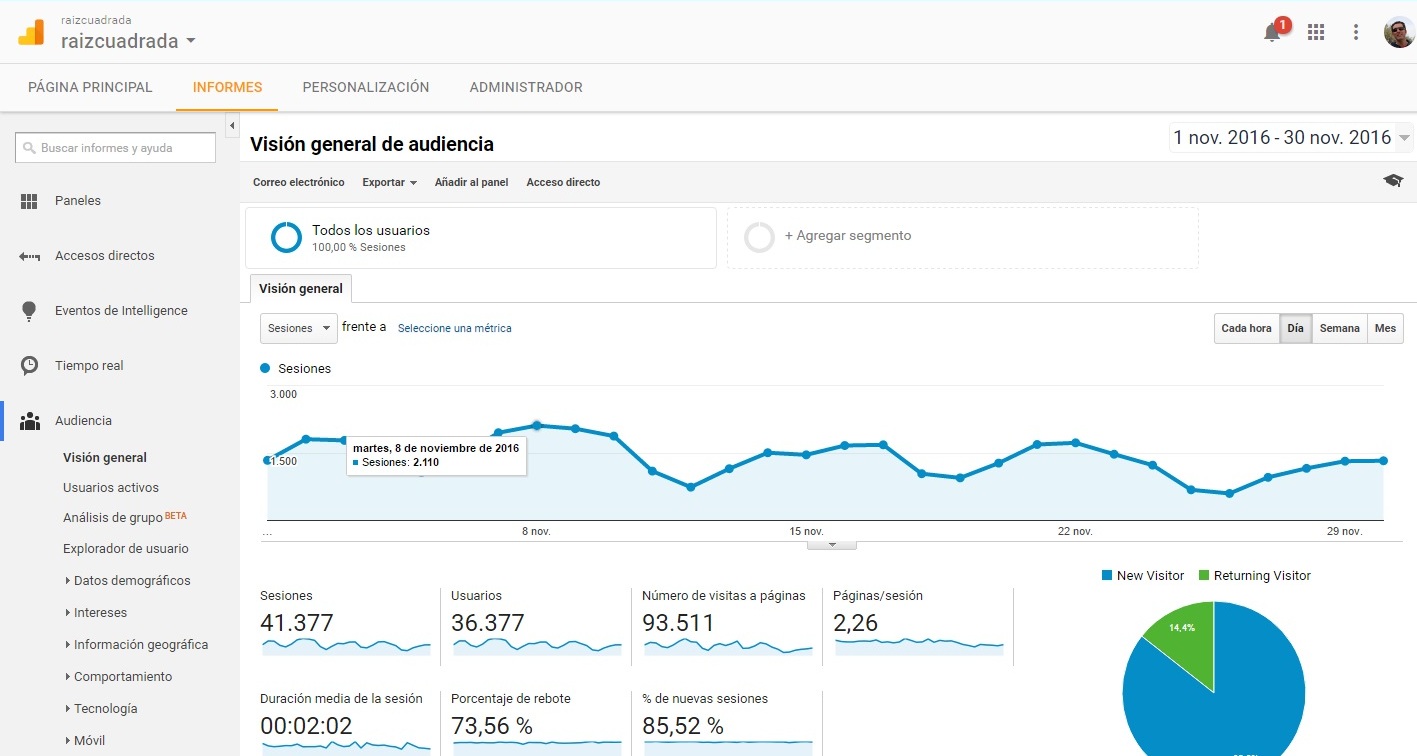Open the user profile avatar
This screenshot has width=1417, height=756.
tap(1398, 32)
